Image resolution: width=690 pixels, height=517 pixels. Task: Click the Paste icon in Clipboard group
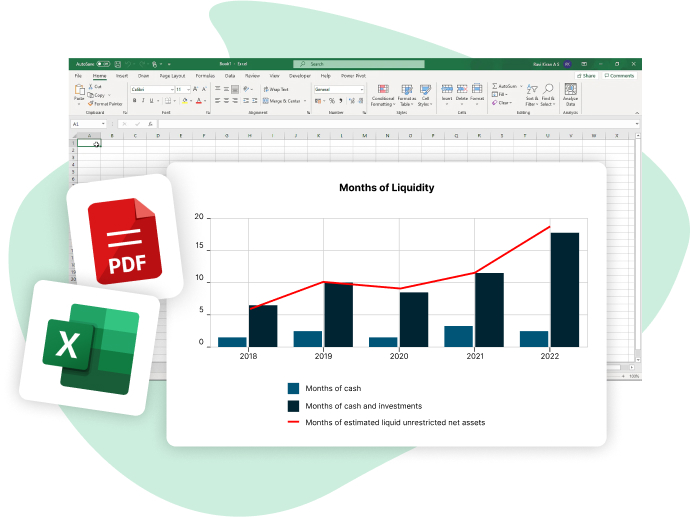[79, 91]
